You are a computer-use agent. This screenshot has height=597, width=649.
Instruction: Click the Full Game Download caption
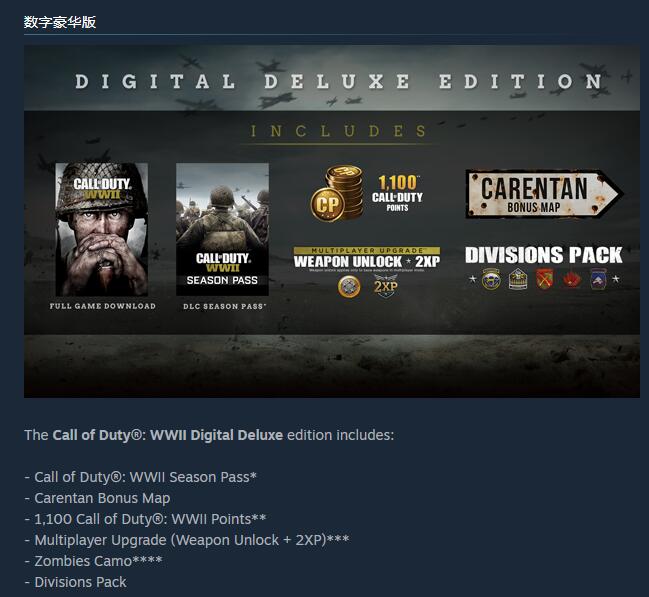tap(103, 306)
